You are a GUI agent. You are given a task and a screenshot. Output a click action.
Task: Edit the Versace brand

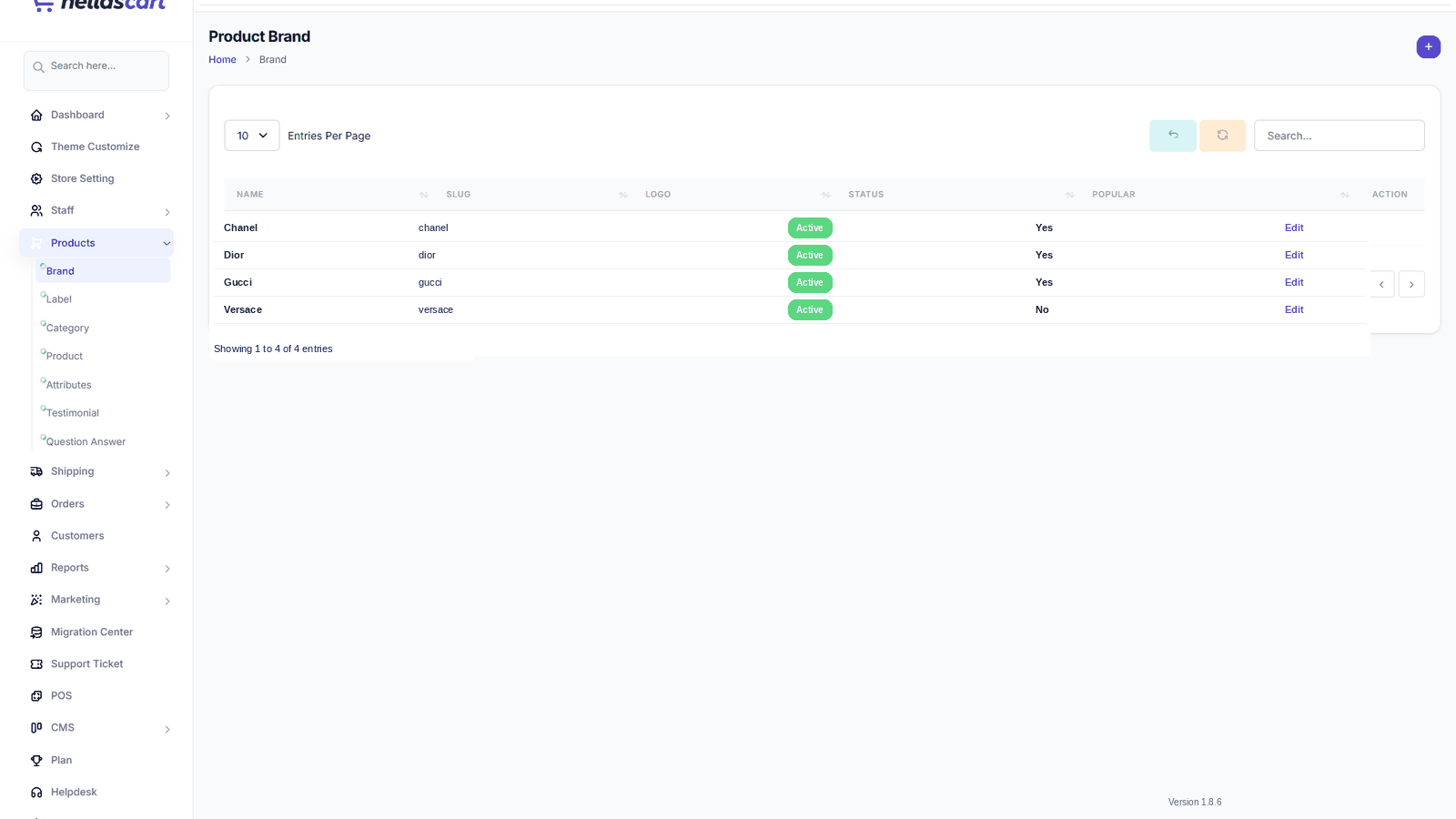pyautogui.click(x=1294, y=309)
